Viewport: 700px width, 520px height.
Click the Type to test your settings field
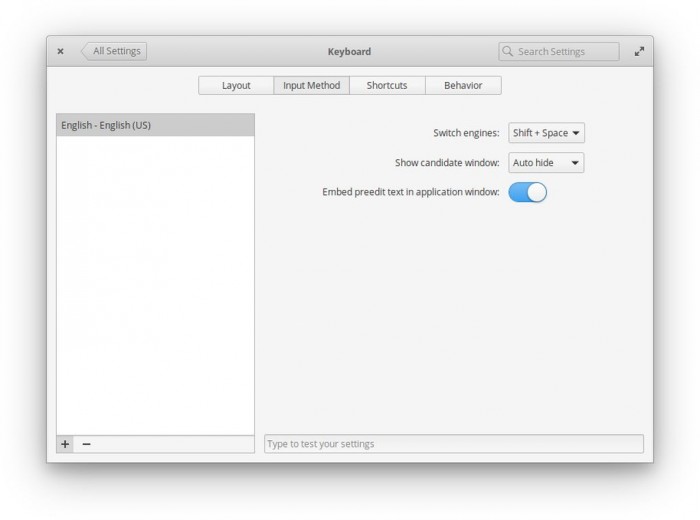click(x=454, y=444)
